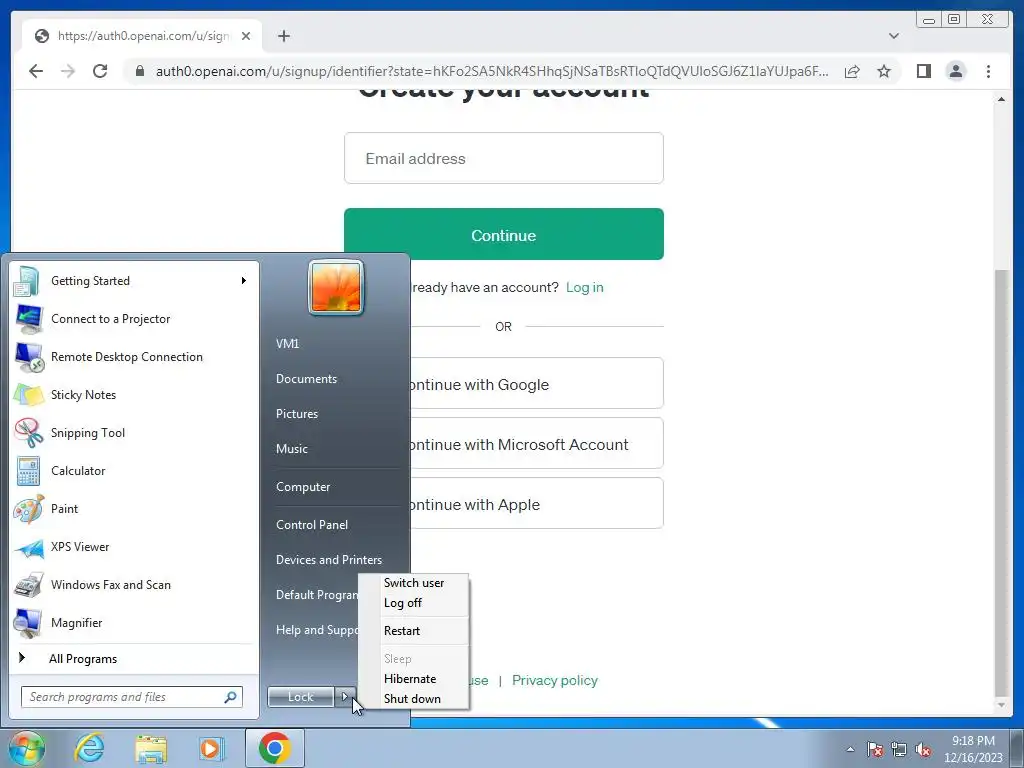The width and height of the screenshot is (1024, 768).
Task: Click the Chrome taskbar icon
Action: click(274, 748)
